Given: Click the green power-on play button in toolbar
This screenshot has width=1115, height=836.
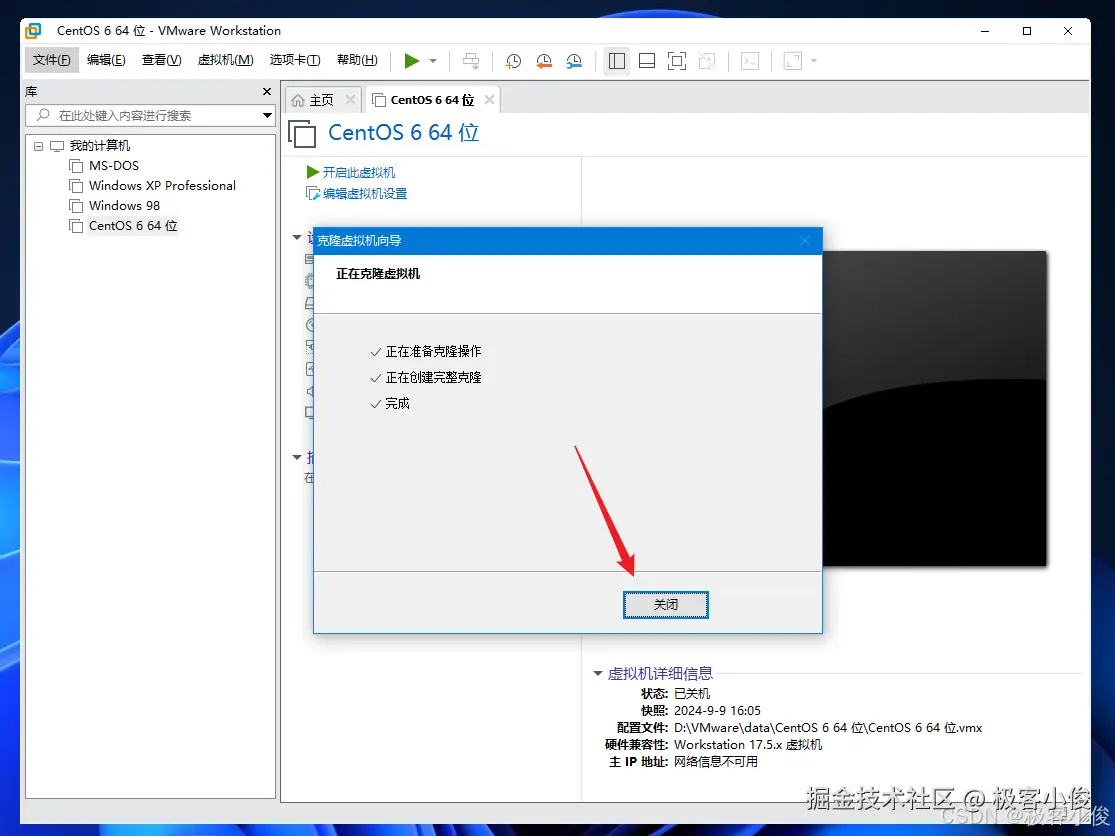Looking at the screenshot, I should [x=411, y=61].
